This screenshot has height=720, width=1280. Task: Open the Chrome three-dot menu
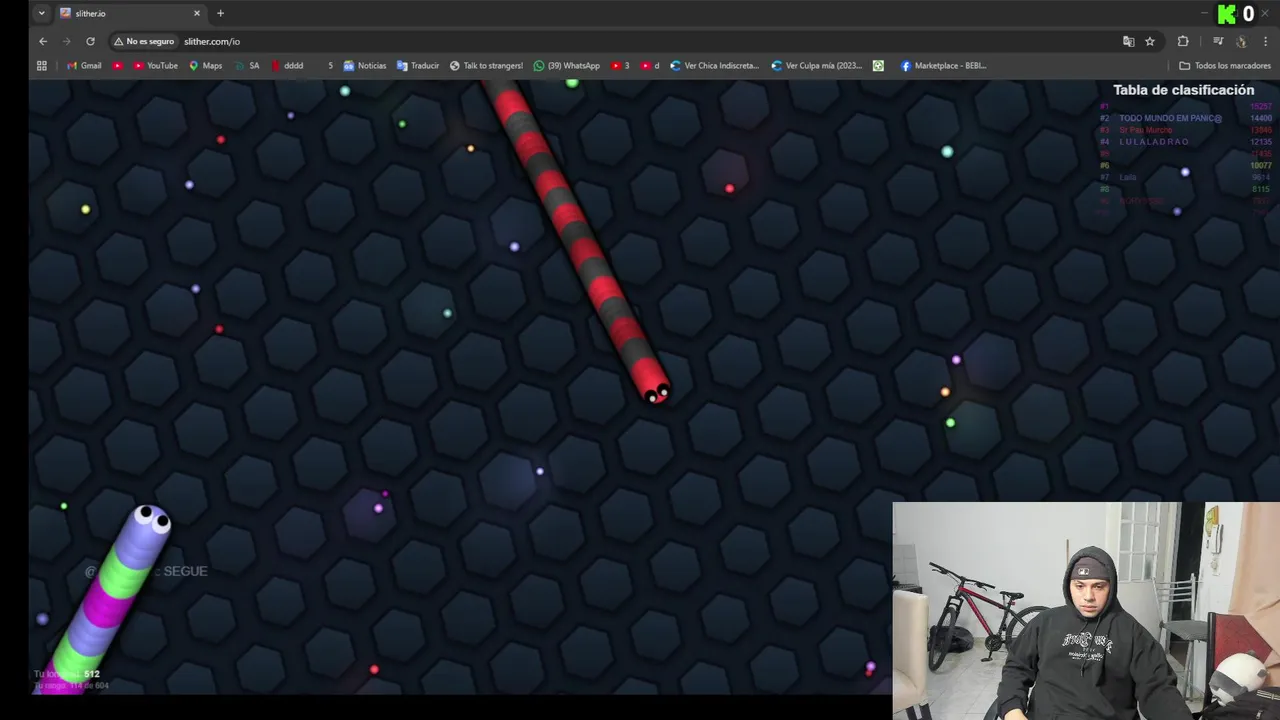(x=1266, y=41)
